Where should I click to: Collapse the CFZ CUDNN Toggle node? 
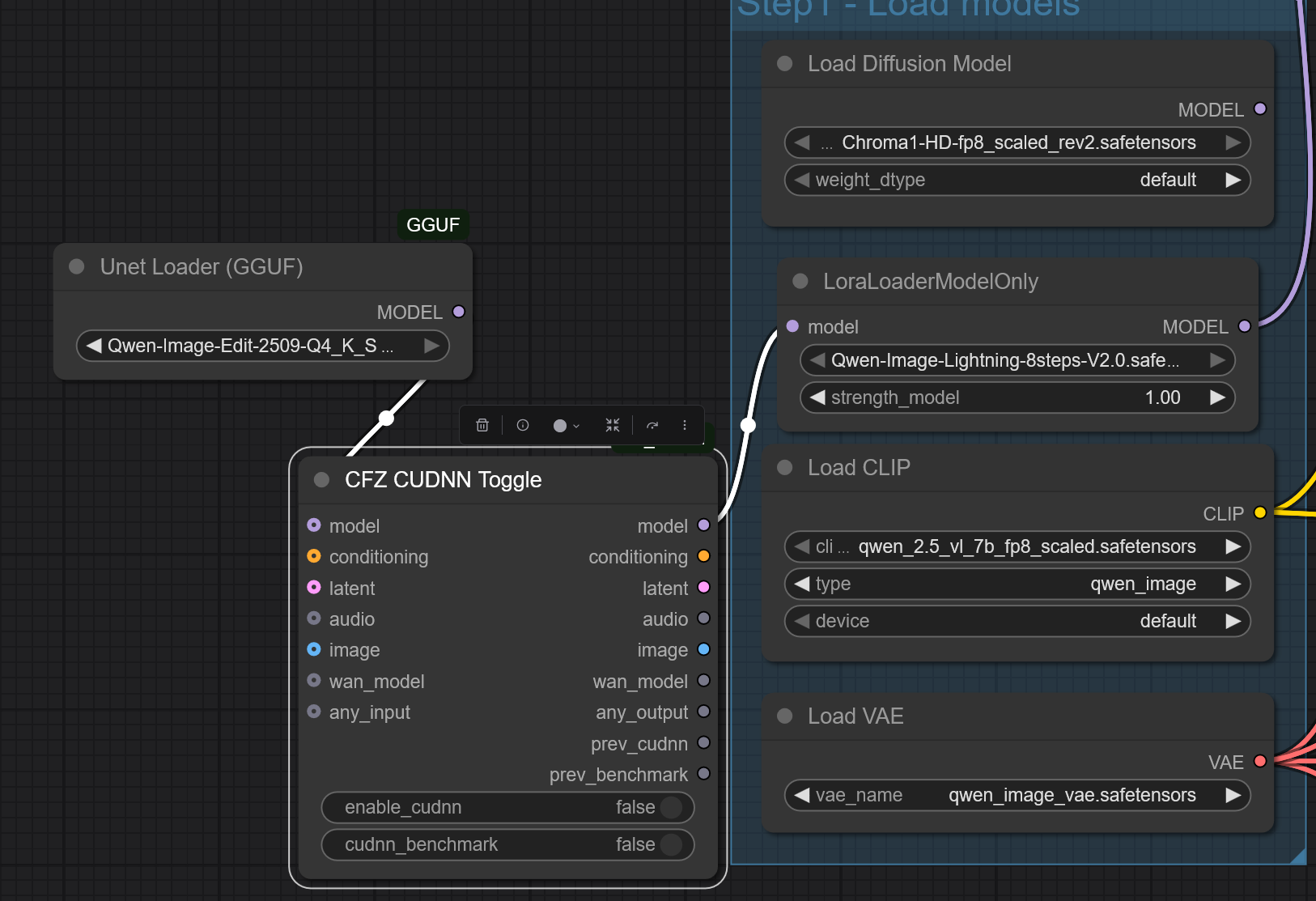coord(321,479)
